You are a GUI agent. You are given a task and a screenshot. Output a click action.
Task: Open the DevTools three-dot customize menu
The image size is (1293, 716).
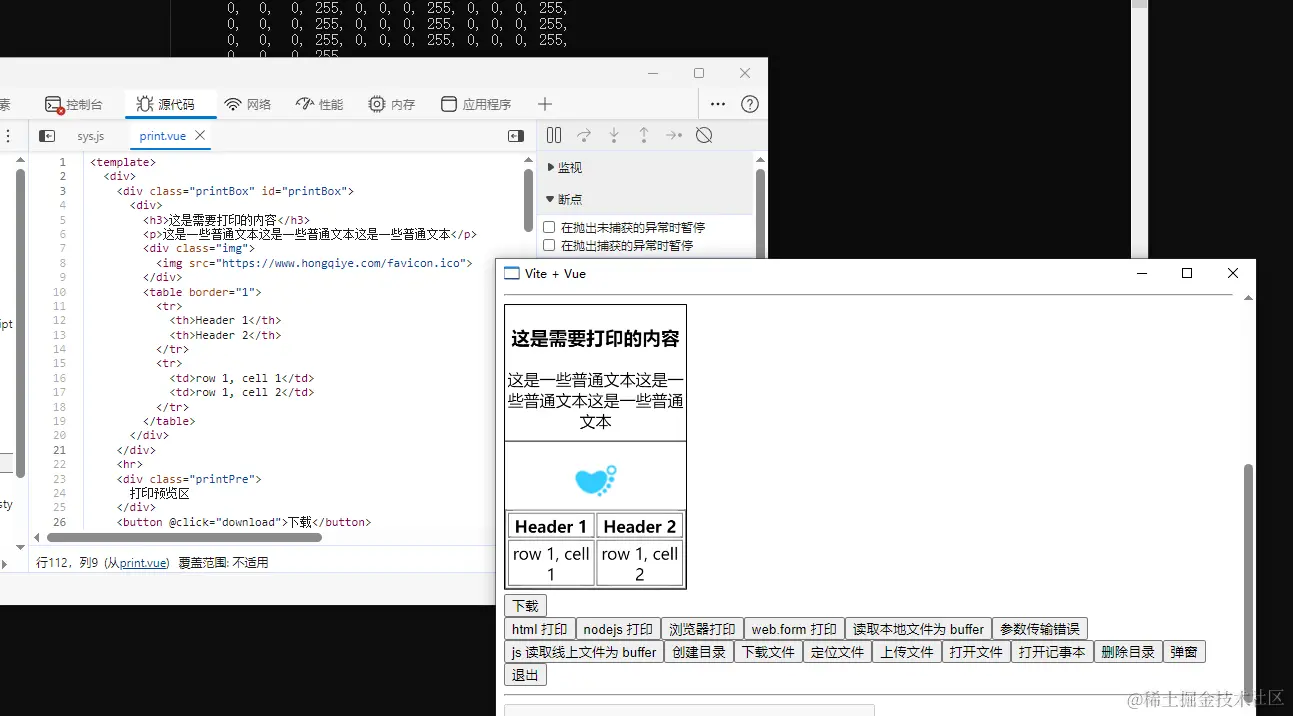[x=718, y=104]
